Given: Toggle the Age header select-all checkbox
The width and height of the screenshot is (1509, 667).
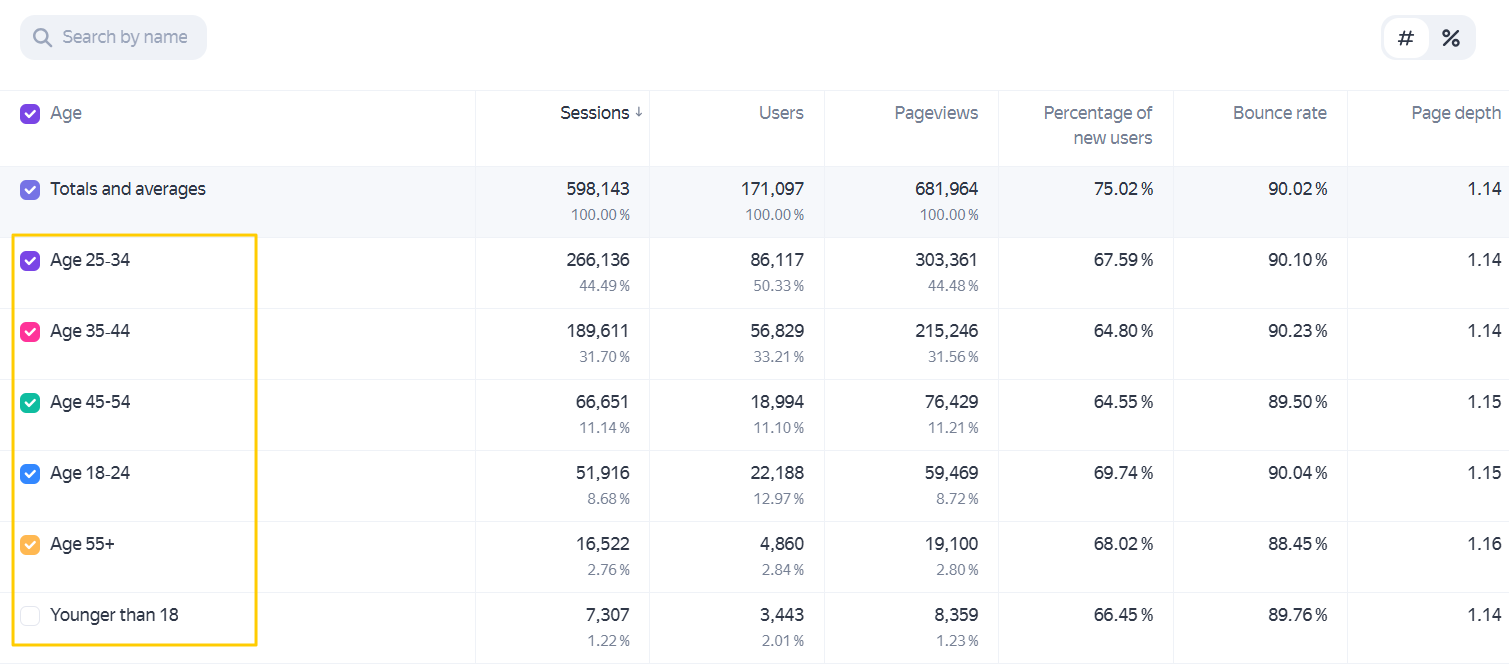Looking at the screenshot, I should 30,113.
